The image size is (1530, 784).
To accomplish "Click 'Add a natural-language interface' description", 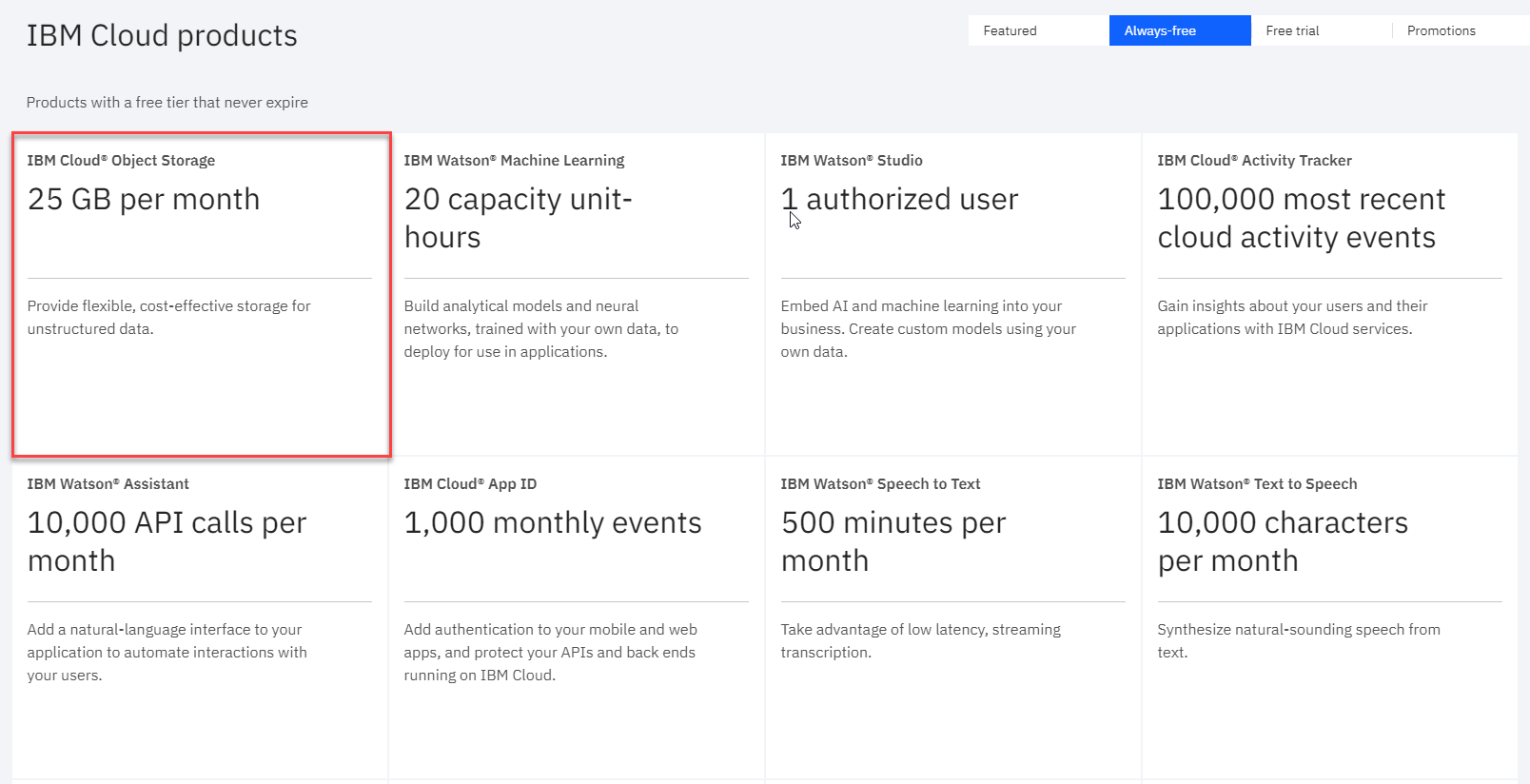I will [167, 652].
